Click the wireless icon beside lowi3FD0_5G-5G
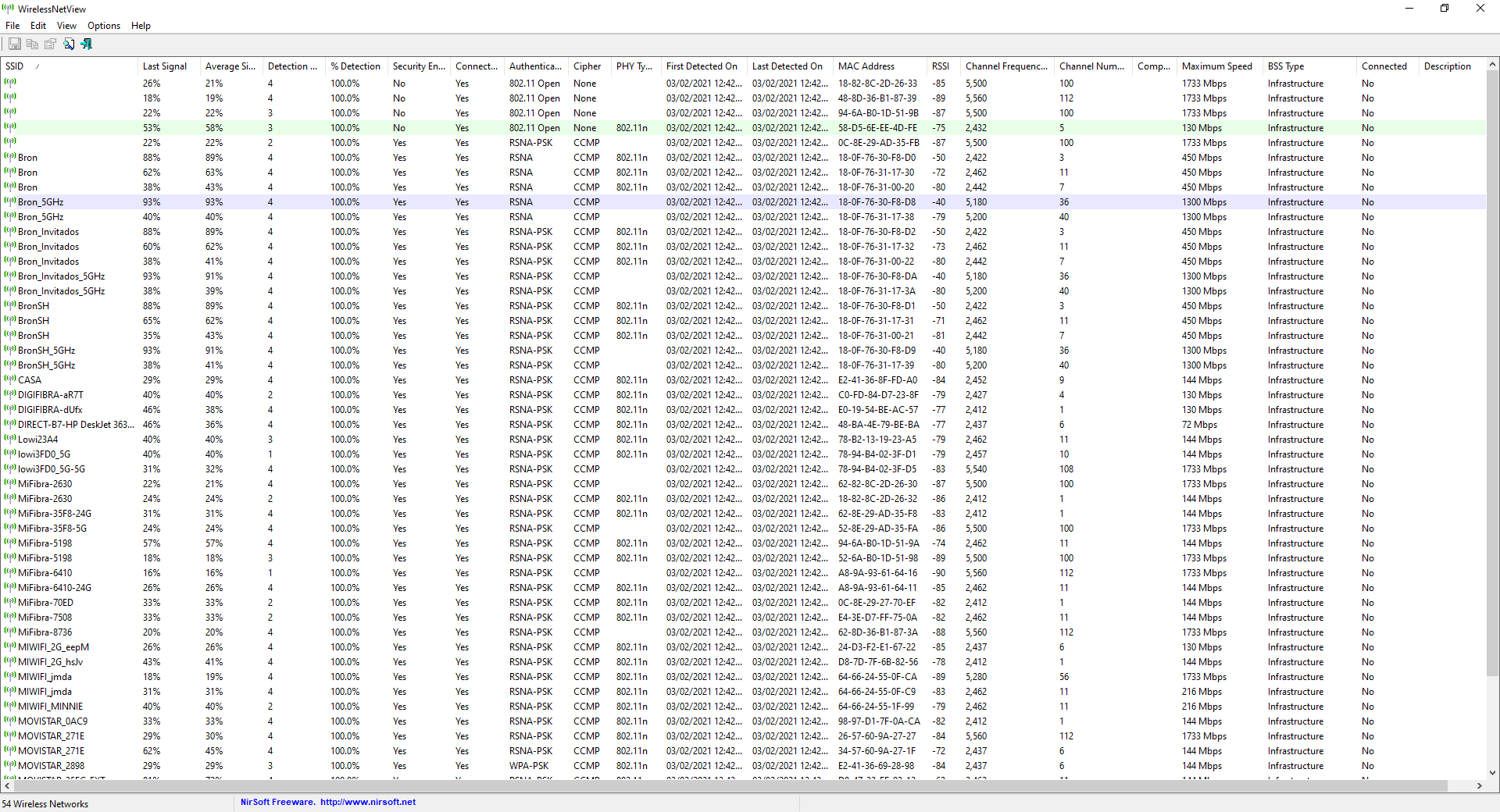This screenshot has height=812, width=1500. click(10, 469)
